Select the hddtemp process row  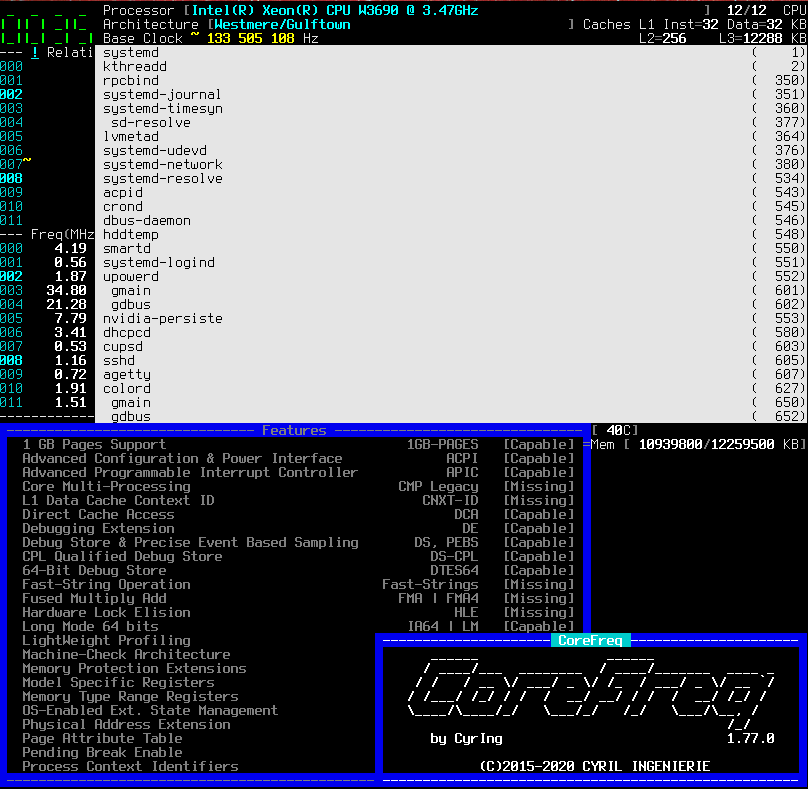pos(451,234)
